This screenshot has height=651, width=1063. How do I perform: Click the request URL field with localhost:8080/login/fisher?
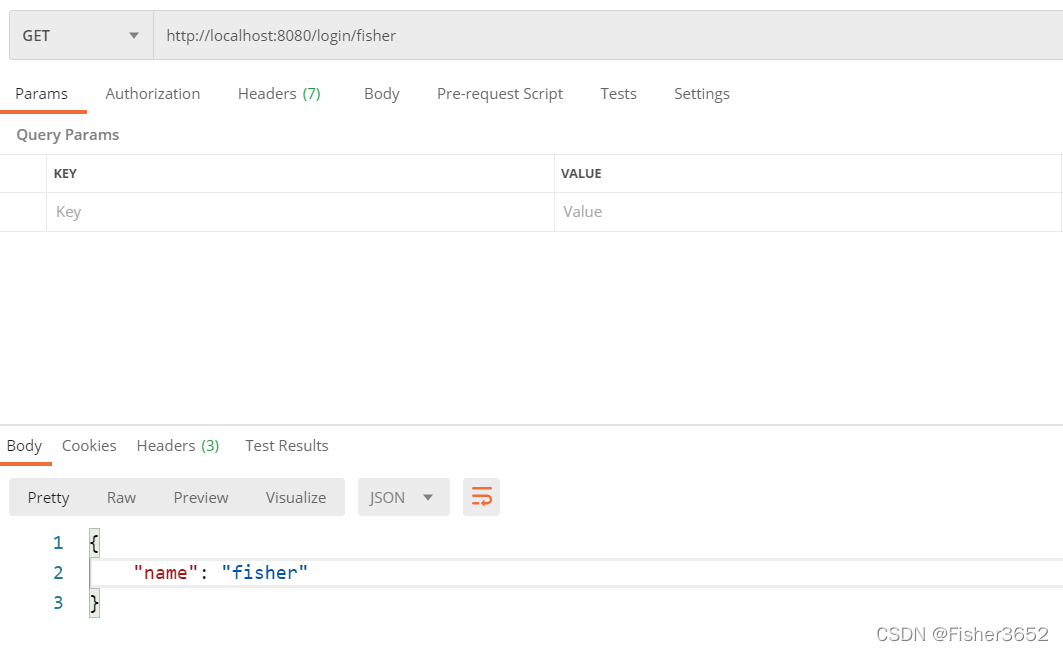pyautogui.click(x=608, y=35)
